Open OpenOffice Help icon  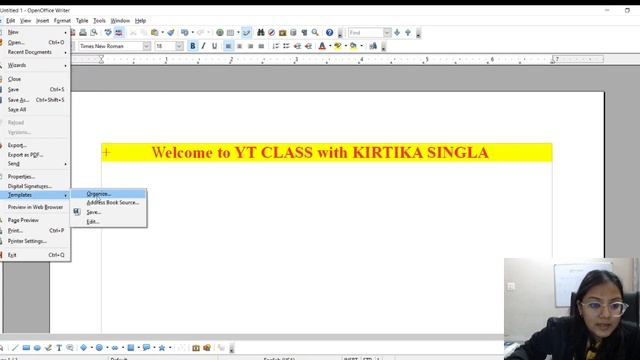pyautogui.click(x=329, y=33)
